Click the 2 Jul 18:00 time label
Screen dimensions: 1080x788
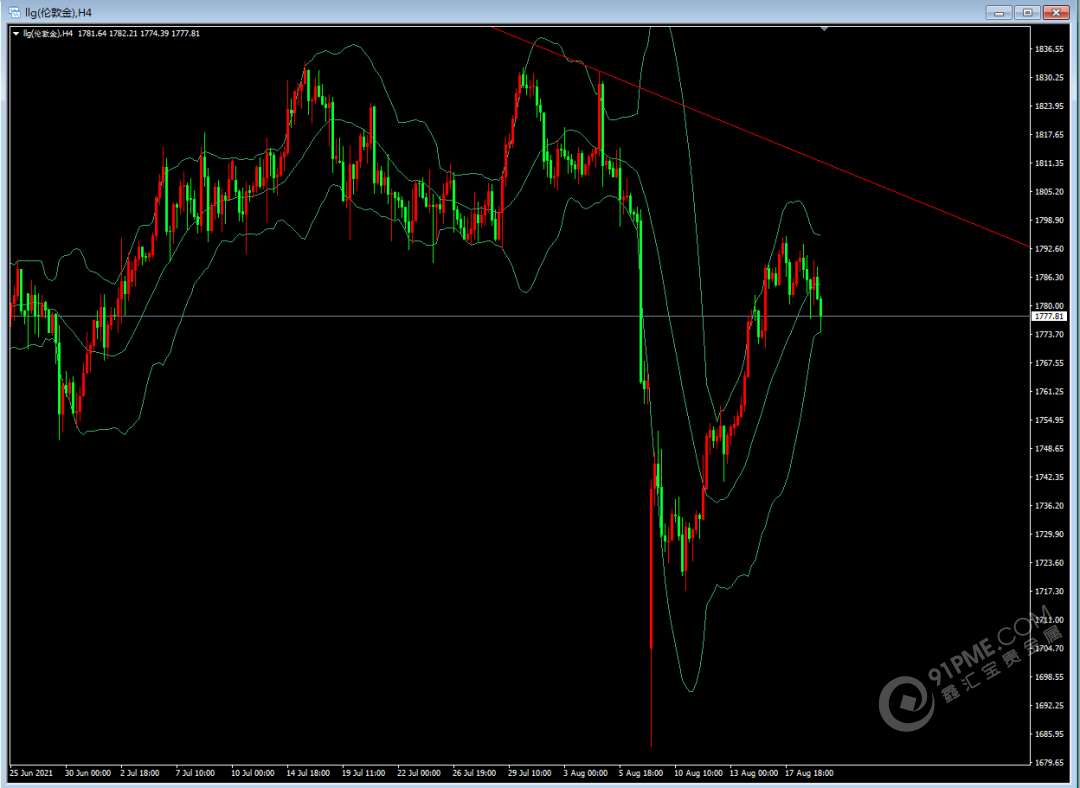pos(140,774)
